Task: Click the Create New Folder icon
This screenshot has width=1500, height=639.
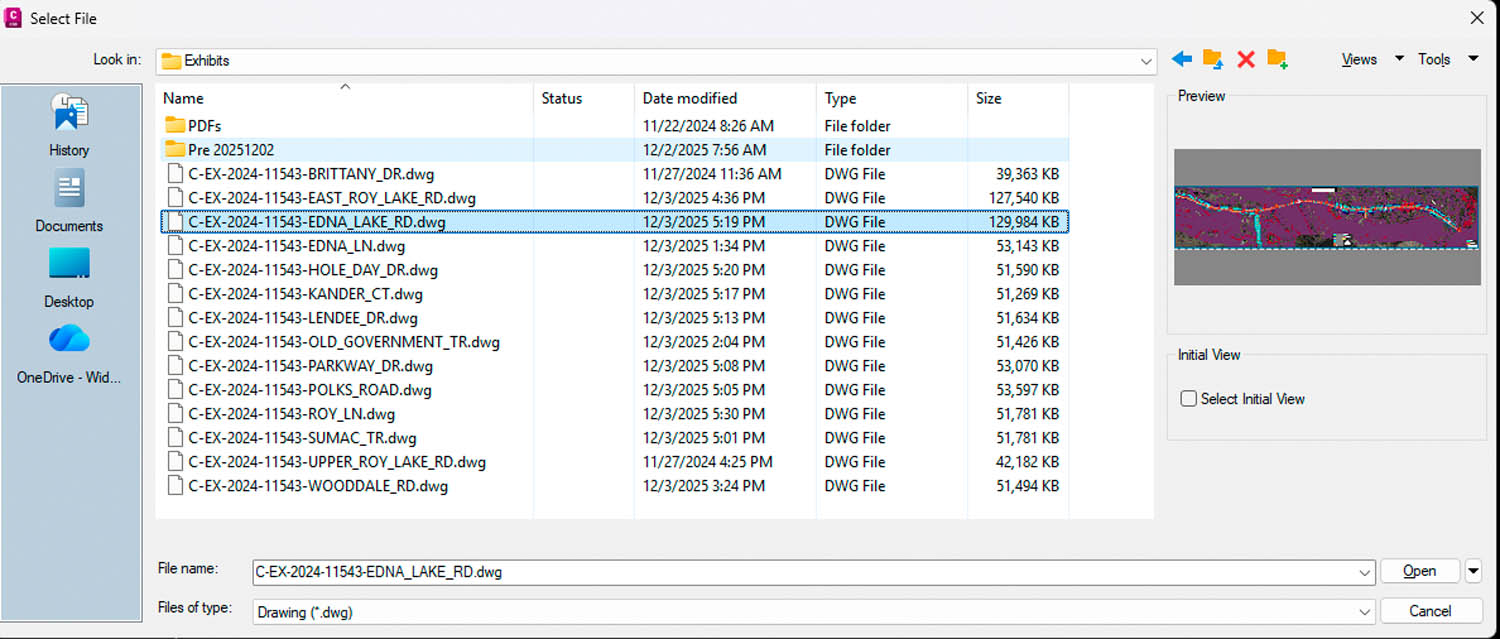Action: (1277, 60)
